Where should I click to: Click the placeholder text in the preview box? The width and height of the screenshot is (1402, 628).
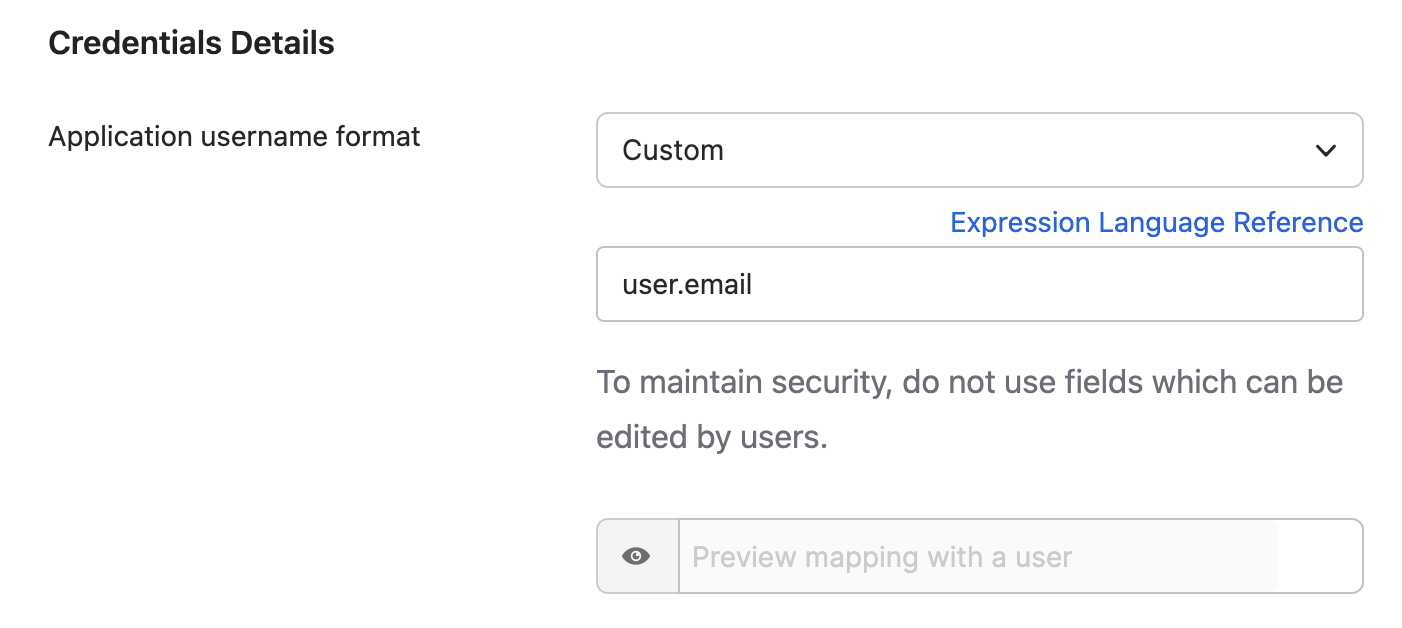click(882, 557)
